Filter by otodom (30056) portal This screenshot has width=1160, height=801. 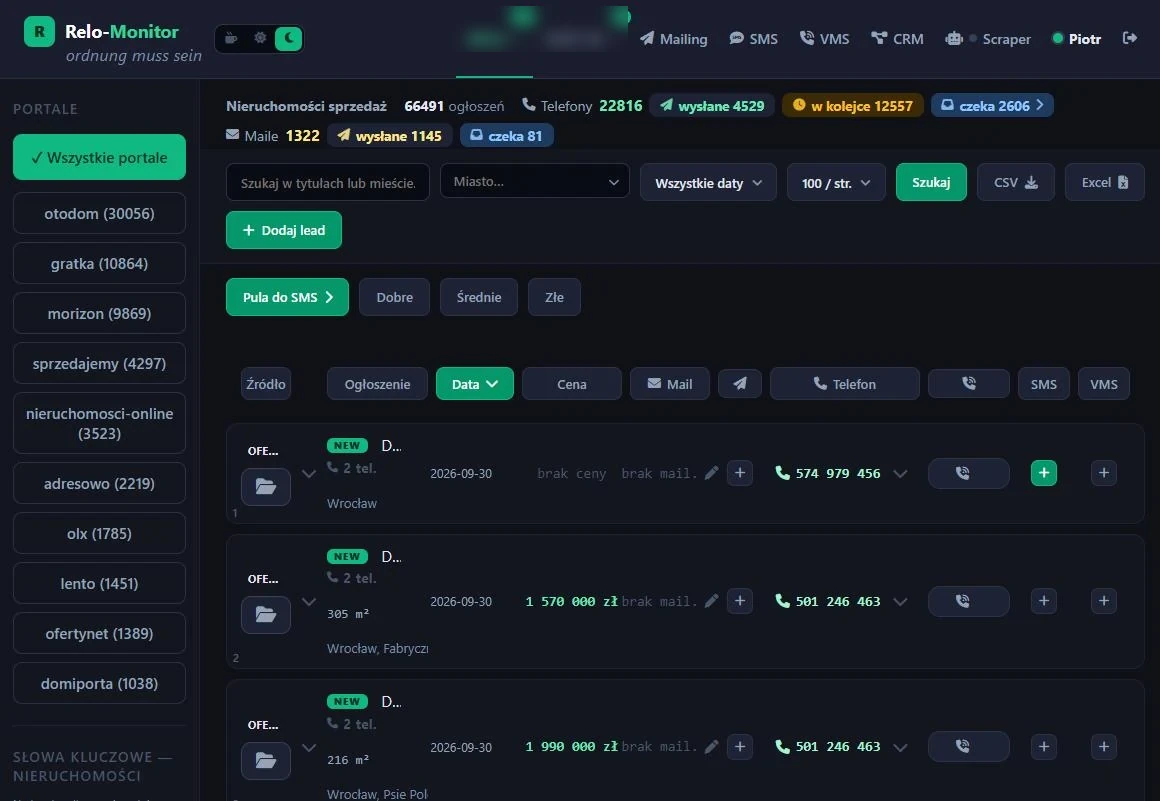99,213
